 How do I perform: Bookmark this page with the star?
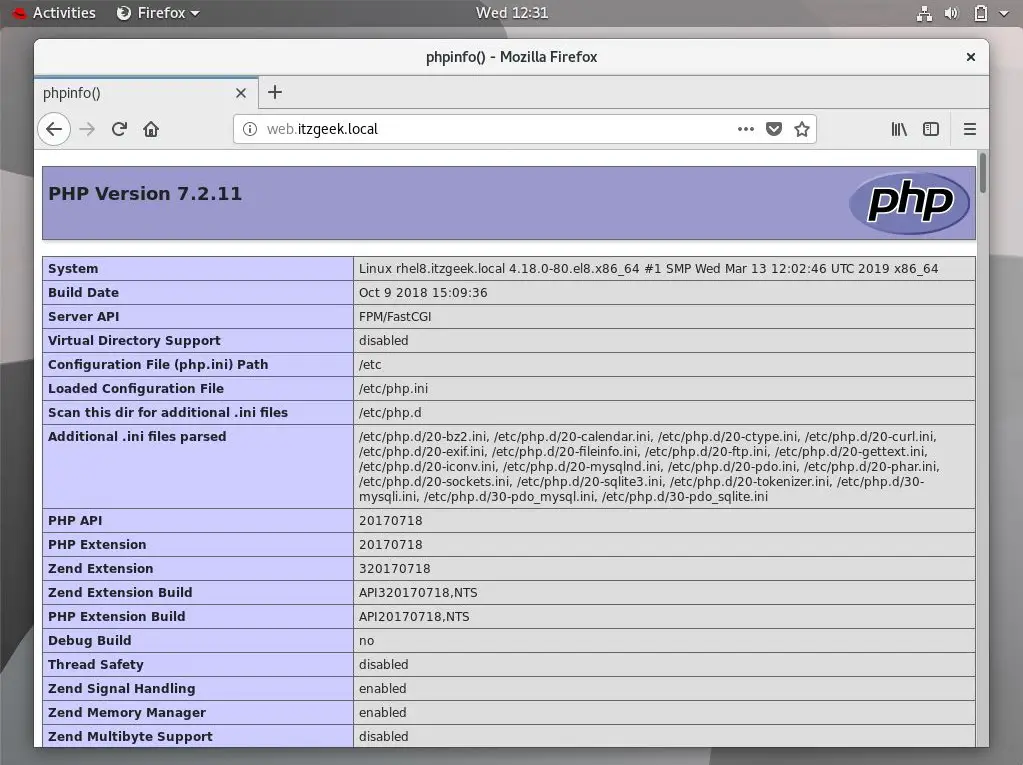802,129
